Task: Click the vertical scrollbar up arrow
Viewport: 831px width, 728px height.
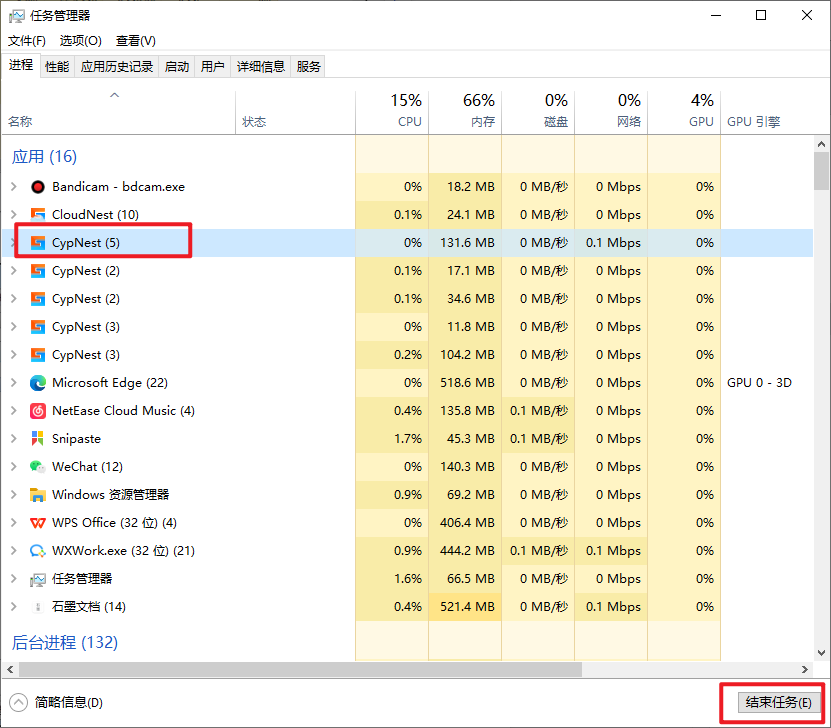Action: pos(821,144)
